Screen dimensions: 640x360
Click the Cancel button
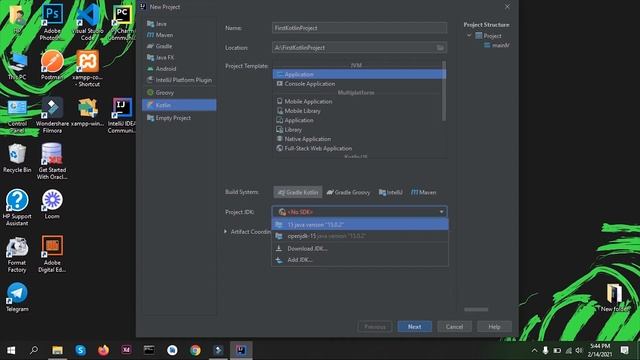454,327
